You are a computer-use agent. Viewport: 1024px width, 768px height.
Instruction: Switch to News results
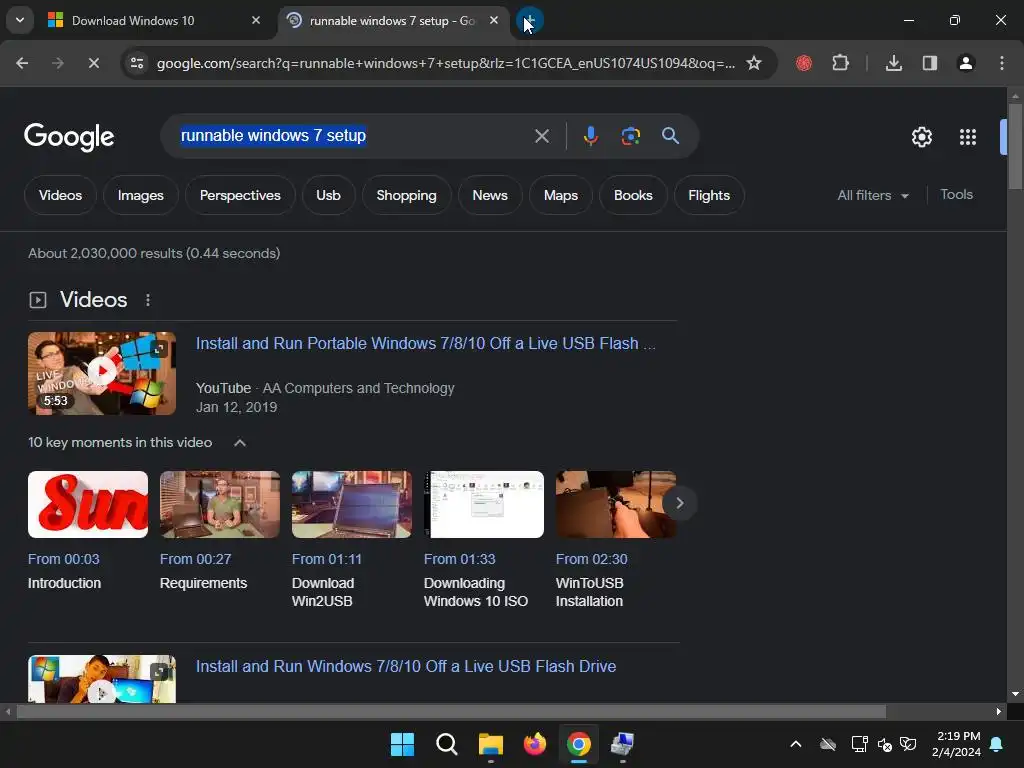tap(490, 195)
